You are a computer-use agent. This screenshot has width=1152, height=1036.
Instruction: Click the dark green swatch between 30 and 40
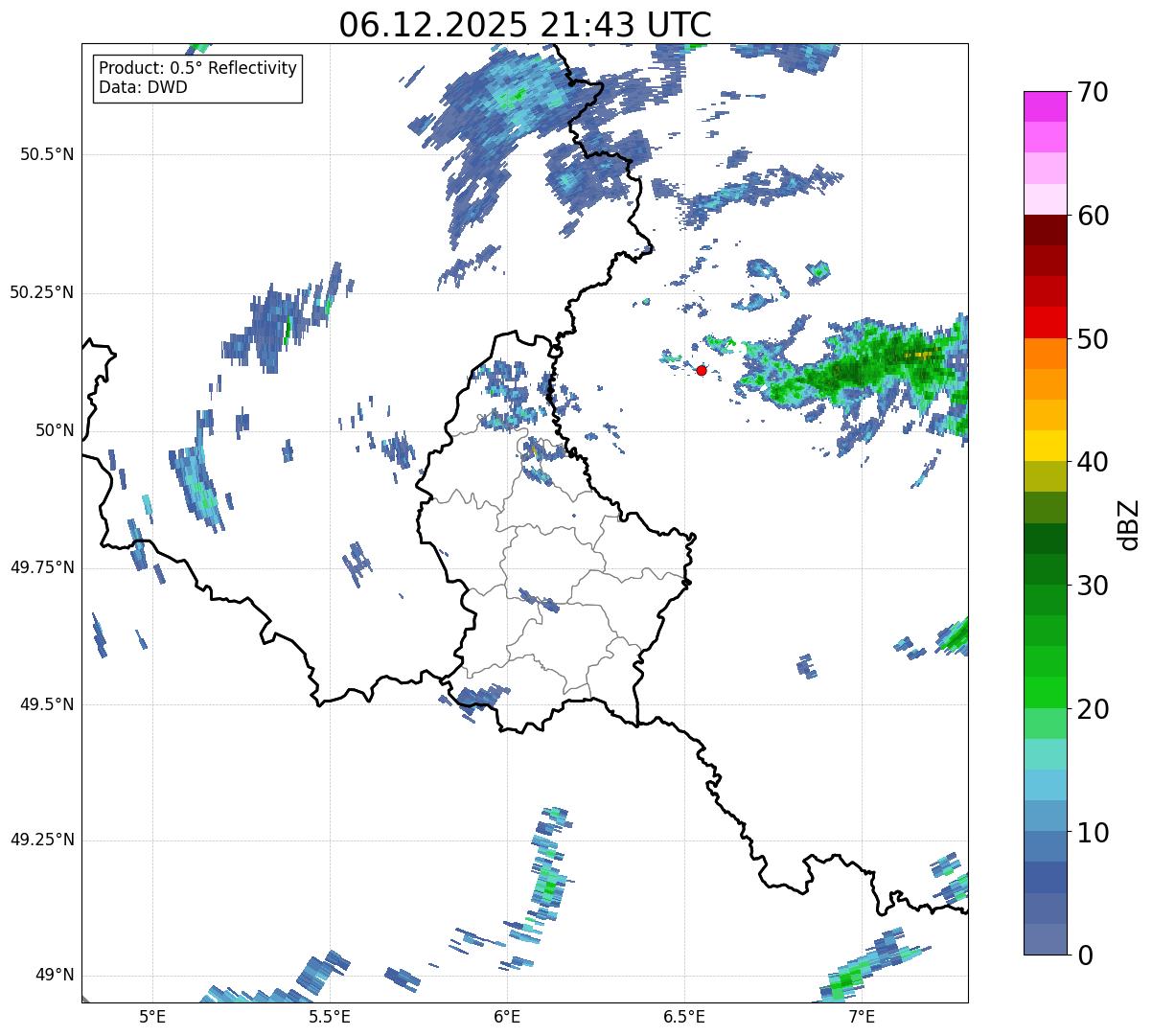tap(1045, 539)
